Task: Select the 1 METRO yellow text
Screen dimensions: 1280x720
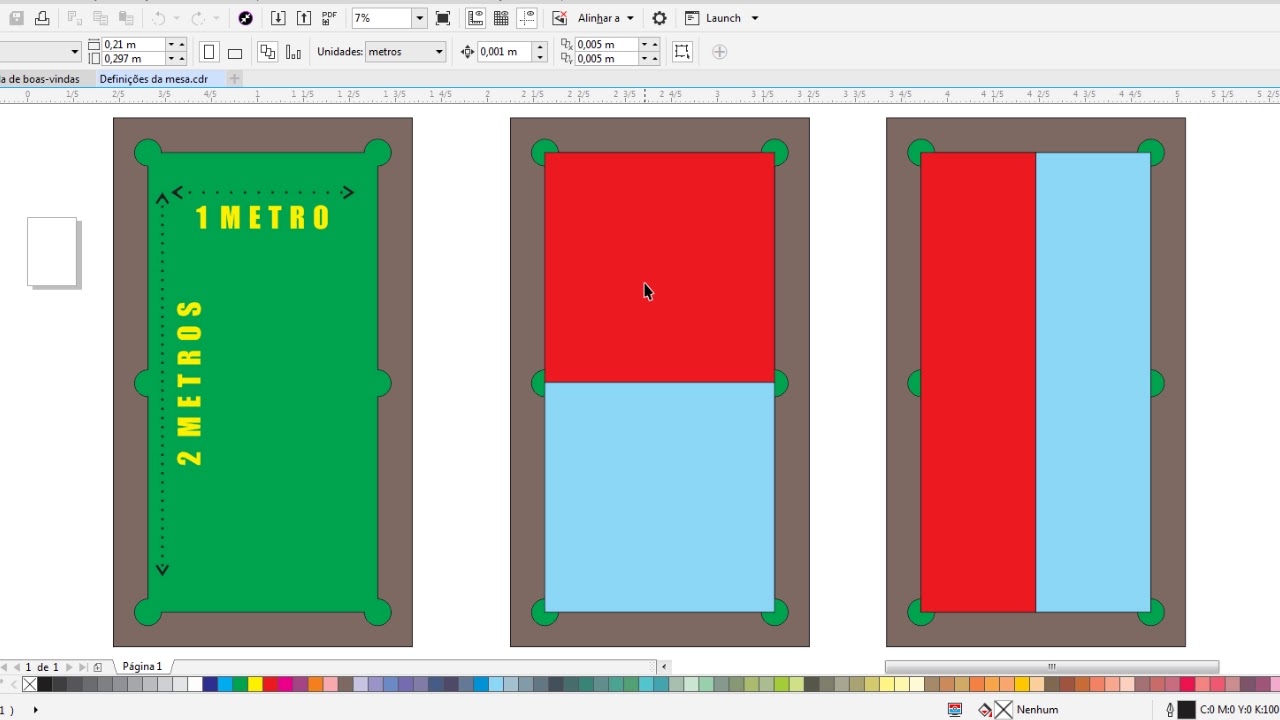Action: (262, 218)
